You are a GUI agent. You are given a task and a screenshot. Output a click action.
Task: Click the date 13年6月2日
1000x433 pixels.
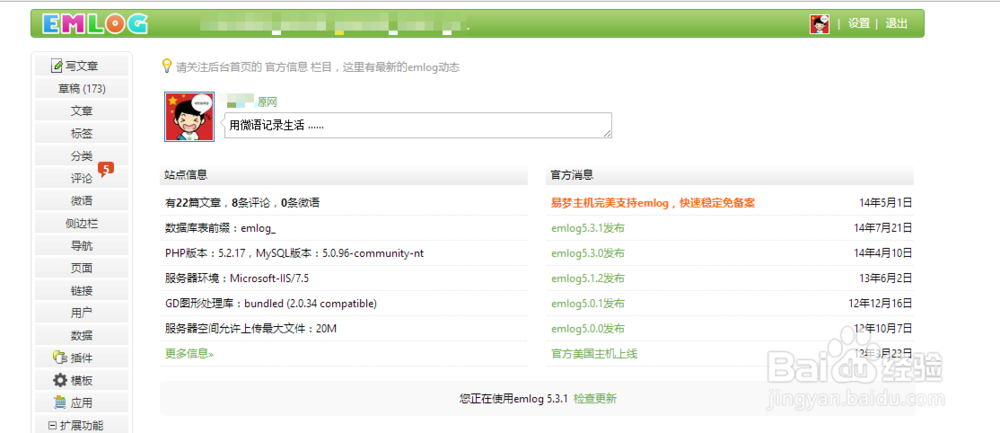click(886, 278)
